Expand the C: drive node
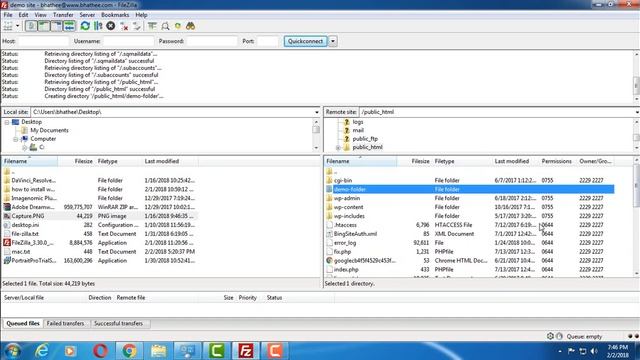 tap(24, 147)
